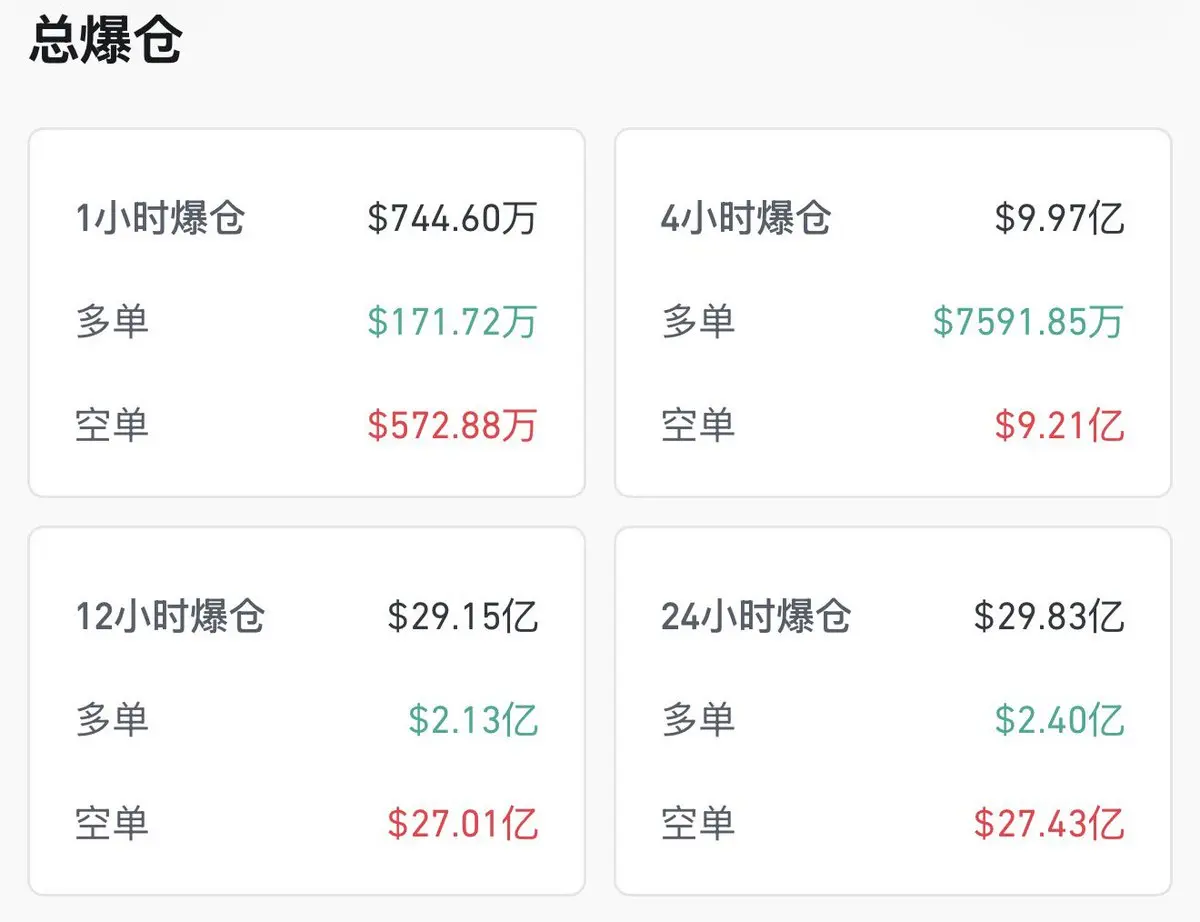
Task: Select 多单 label in the 12小时爆仓 card
Action: point(112,719)
